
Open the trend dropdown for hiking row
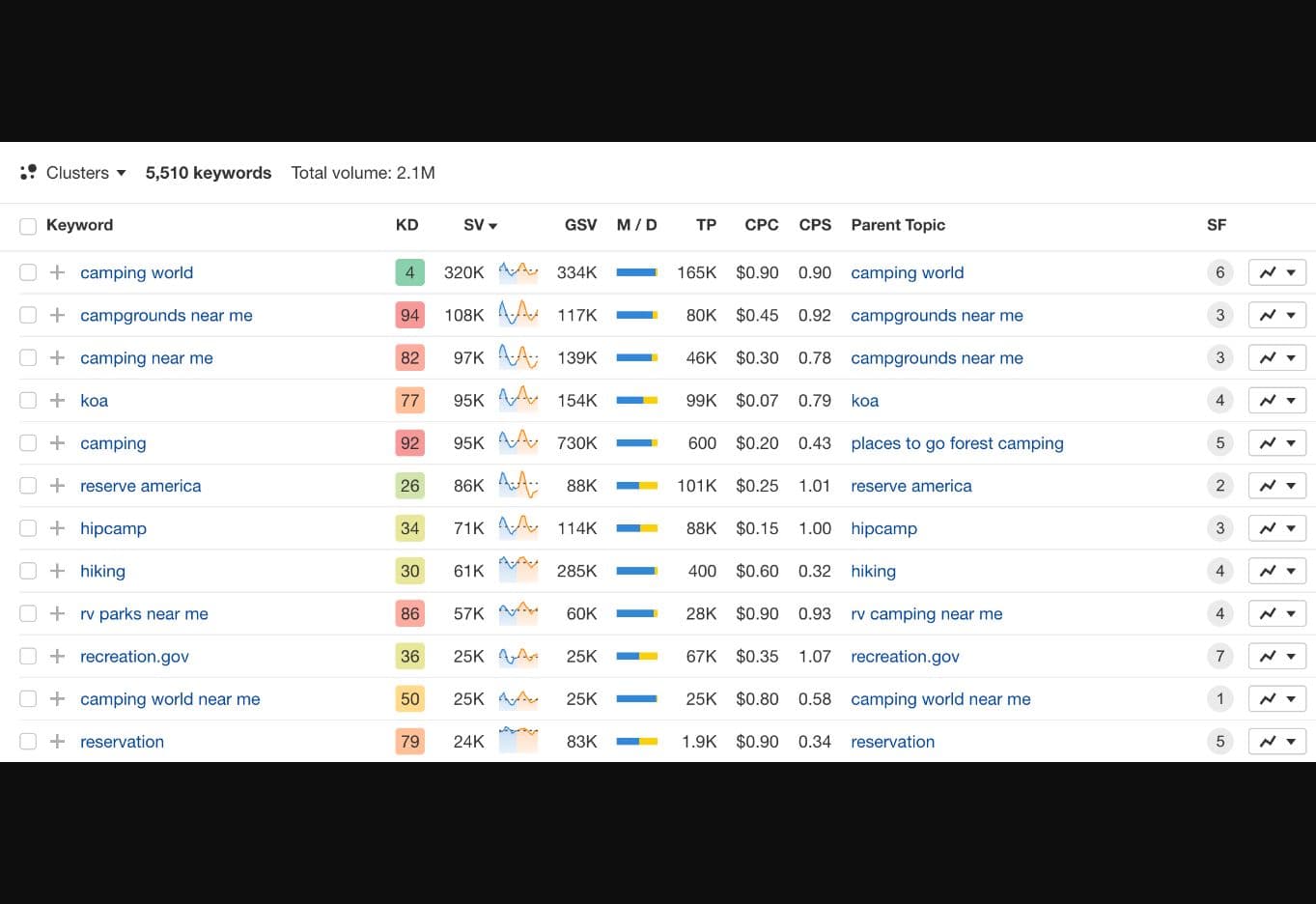(x=1277, y=571)
